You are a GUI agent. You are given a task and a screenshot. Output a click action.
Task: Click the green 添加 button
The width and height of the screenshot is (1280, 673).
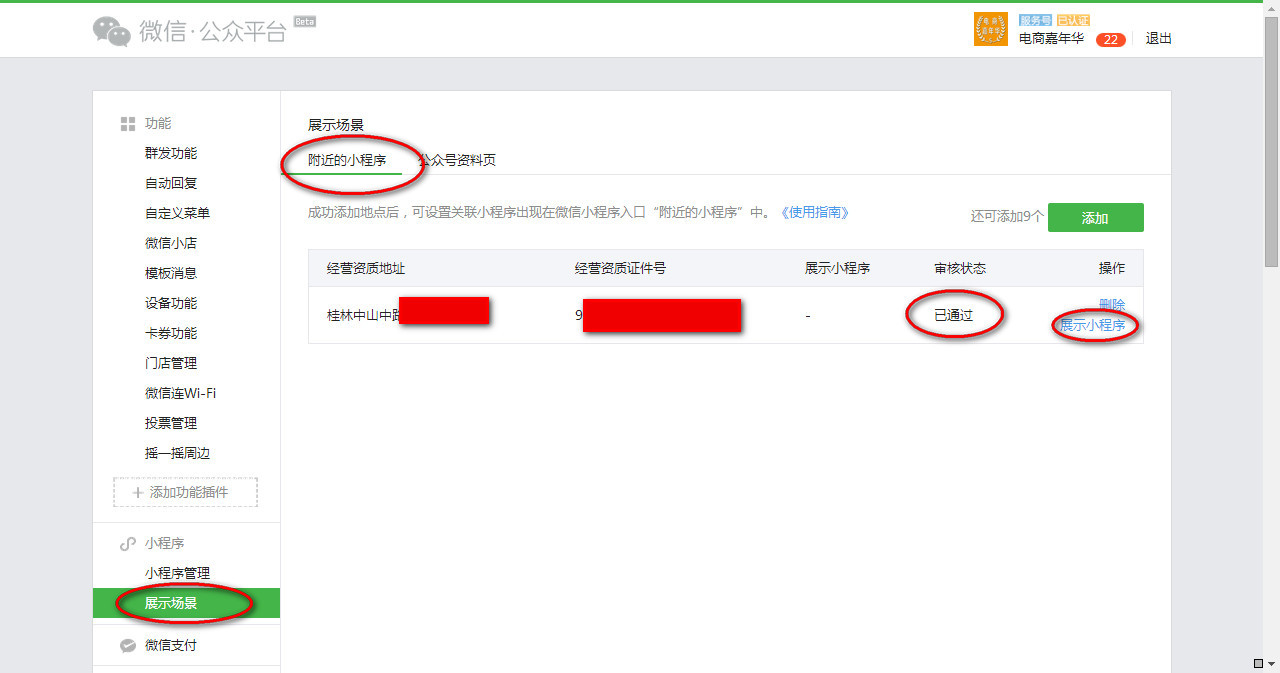point(1095,218)
